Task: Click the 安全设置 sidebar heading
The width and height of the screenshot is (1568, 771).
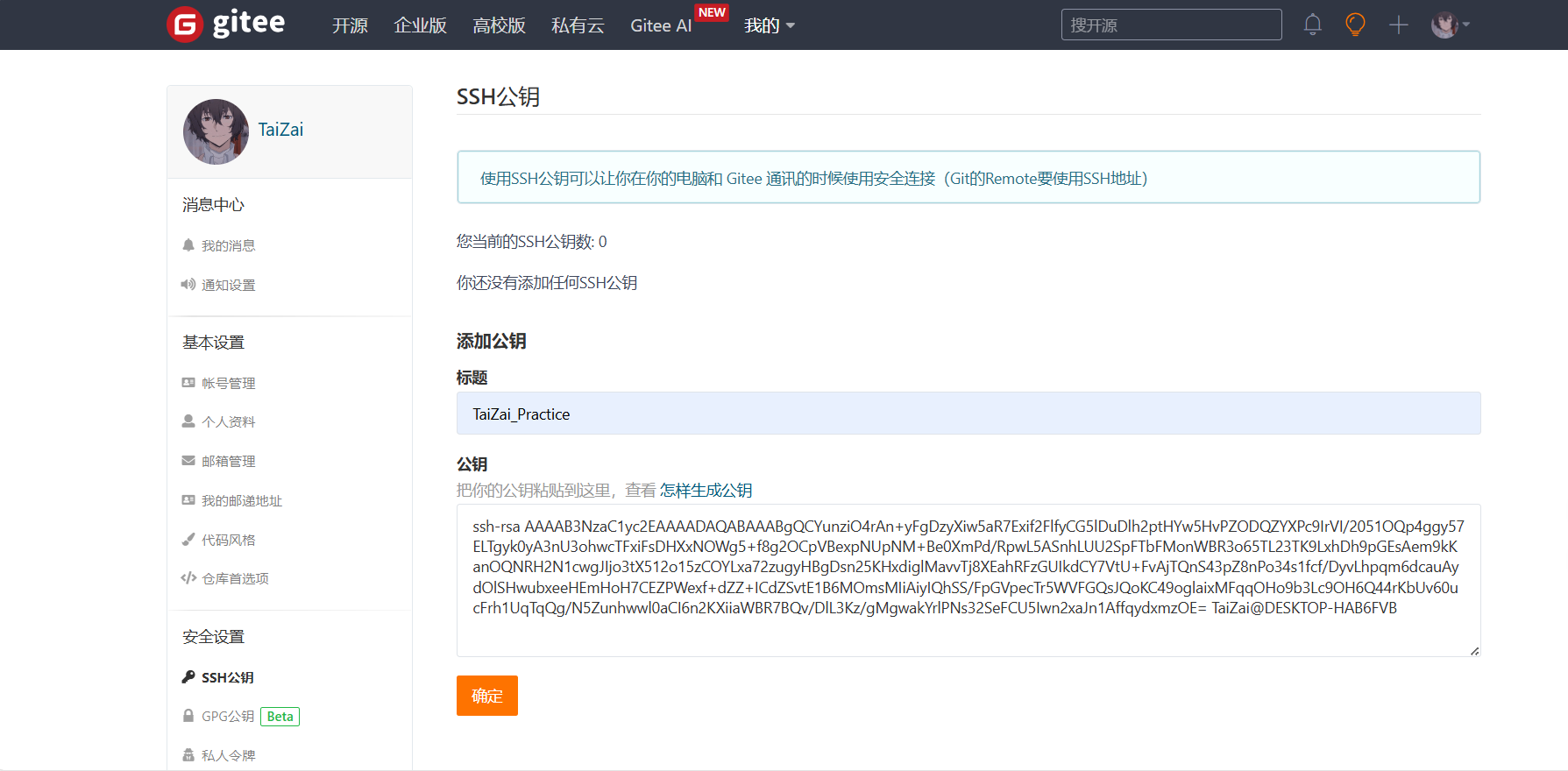Action: [x=213, y=637]
